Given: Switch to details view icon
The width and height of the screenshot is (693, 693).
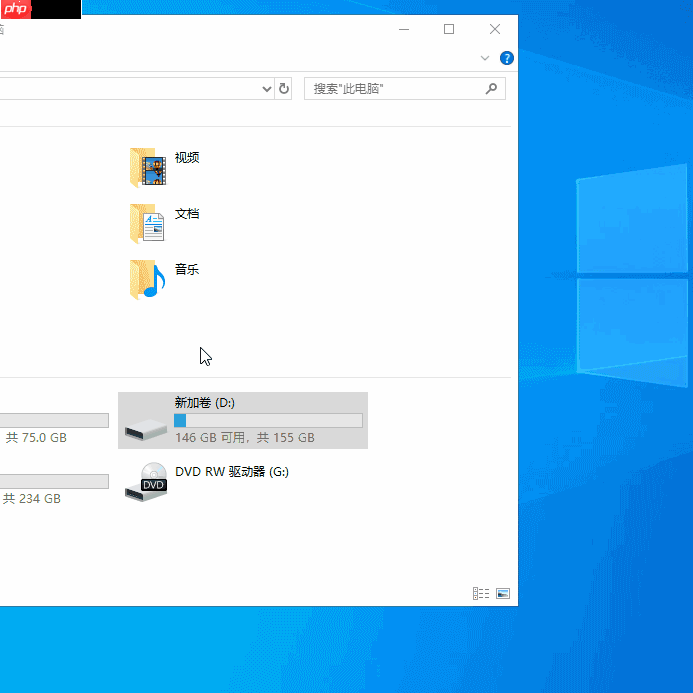Looking at the screenshot, I should [x=481, y=593].
